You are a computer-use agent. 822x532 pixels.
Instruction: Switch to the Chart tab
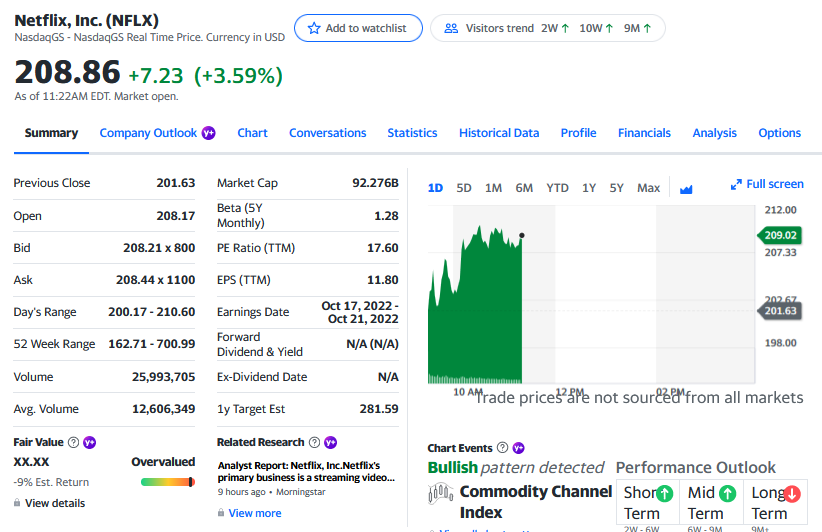[252, 133]
